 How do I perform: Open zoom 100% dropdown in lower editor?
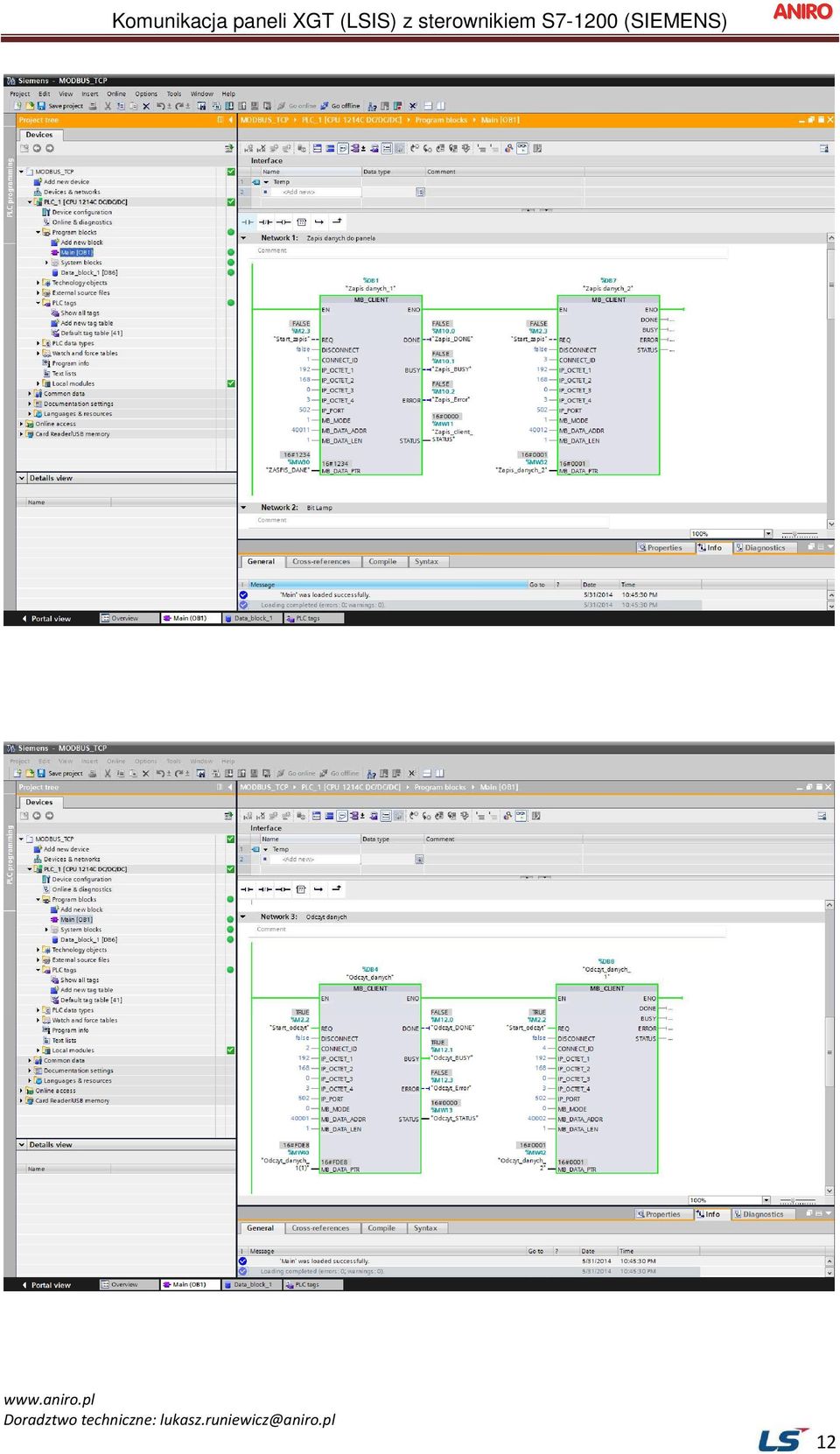tap(766, 1200)
